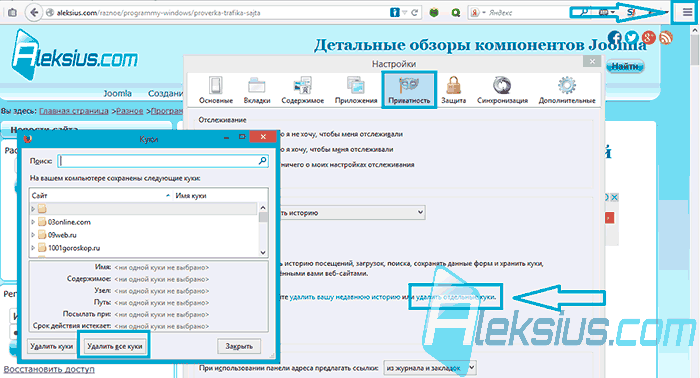700x378 pixels.
Task: Reload the page with the refresh icon
Action: click(x=415, y=12)
